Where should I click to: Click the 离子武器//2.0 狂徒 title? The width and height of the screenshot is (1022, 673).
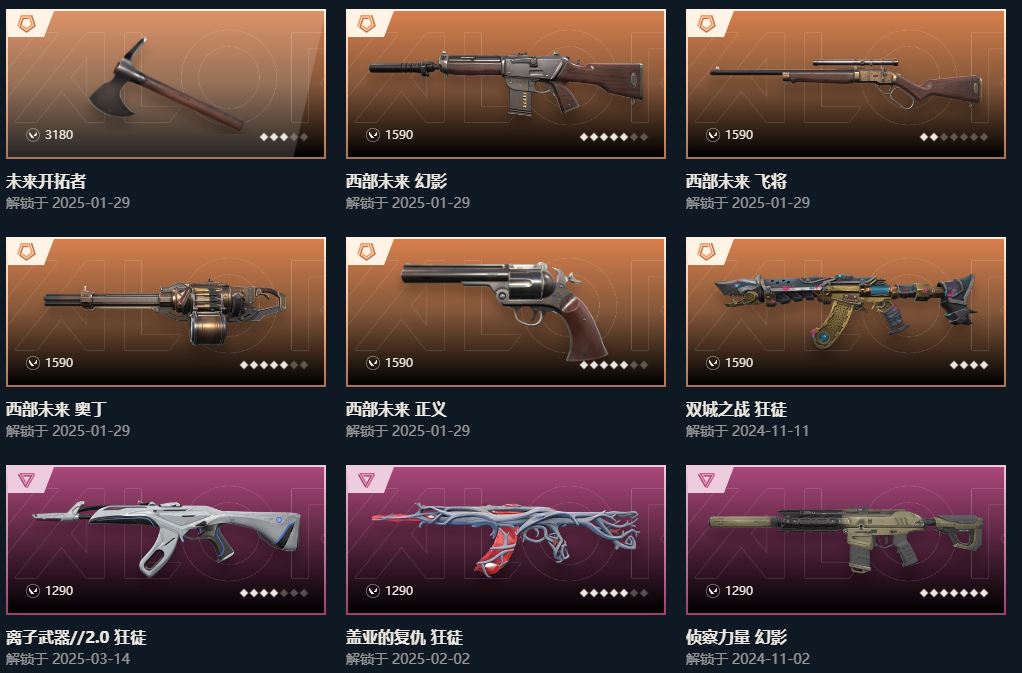click(76, 637)
